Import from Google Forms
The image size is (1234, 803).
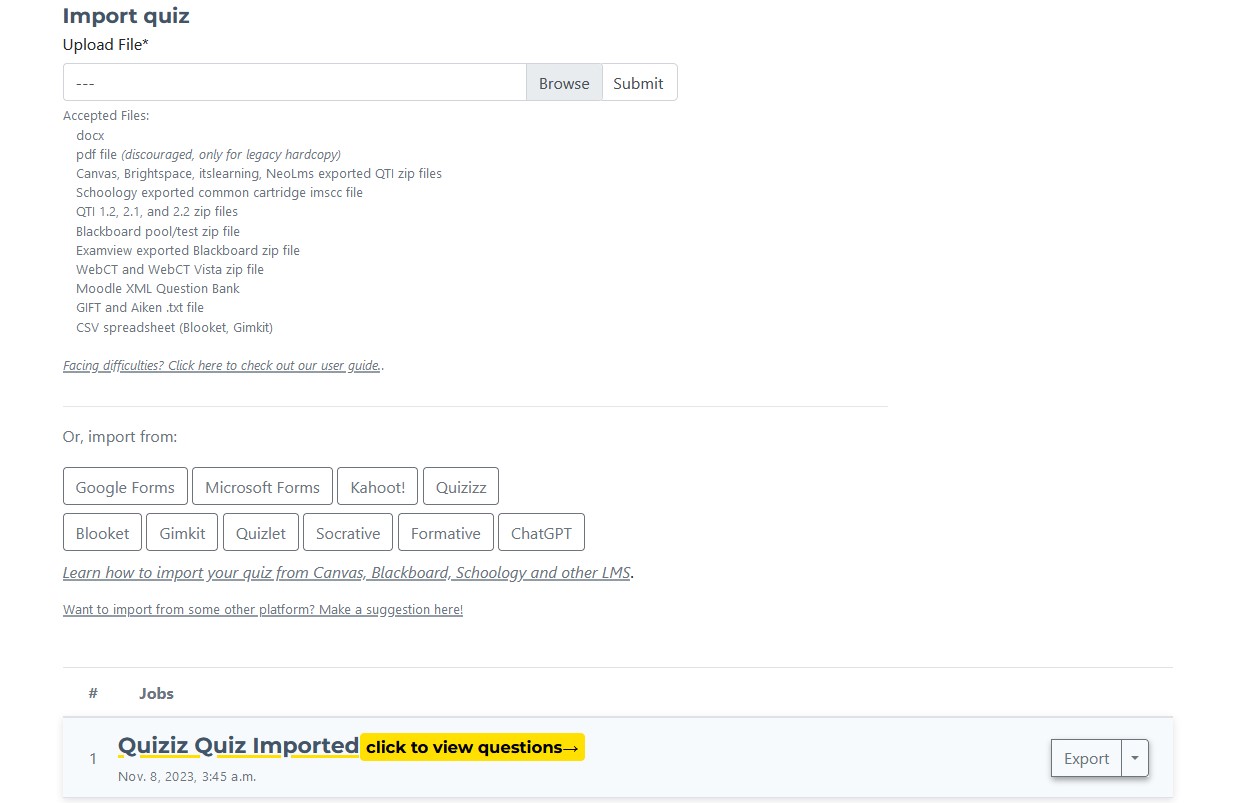125,487
